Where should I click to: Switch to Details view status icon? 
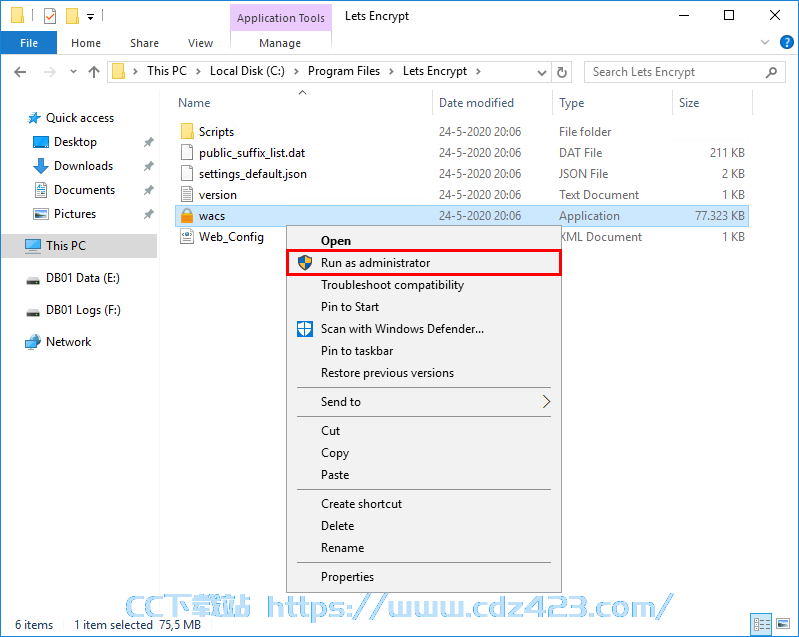[x=762, y=624]
